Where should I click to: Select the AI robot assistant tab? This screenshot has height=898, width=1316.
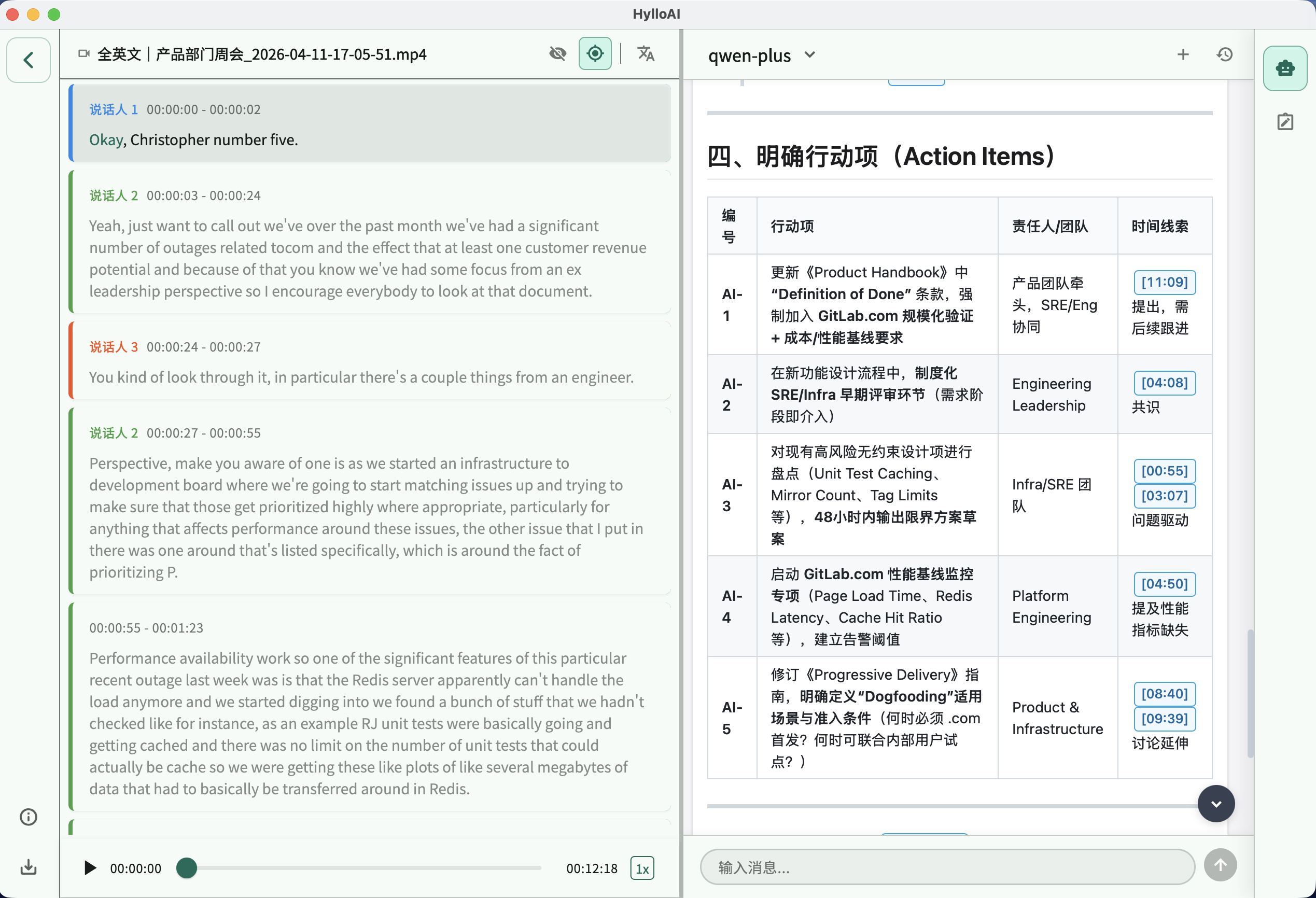point(1285,68)
